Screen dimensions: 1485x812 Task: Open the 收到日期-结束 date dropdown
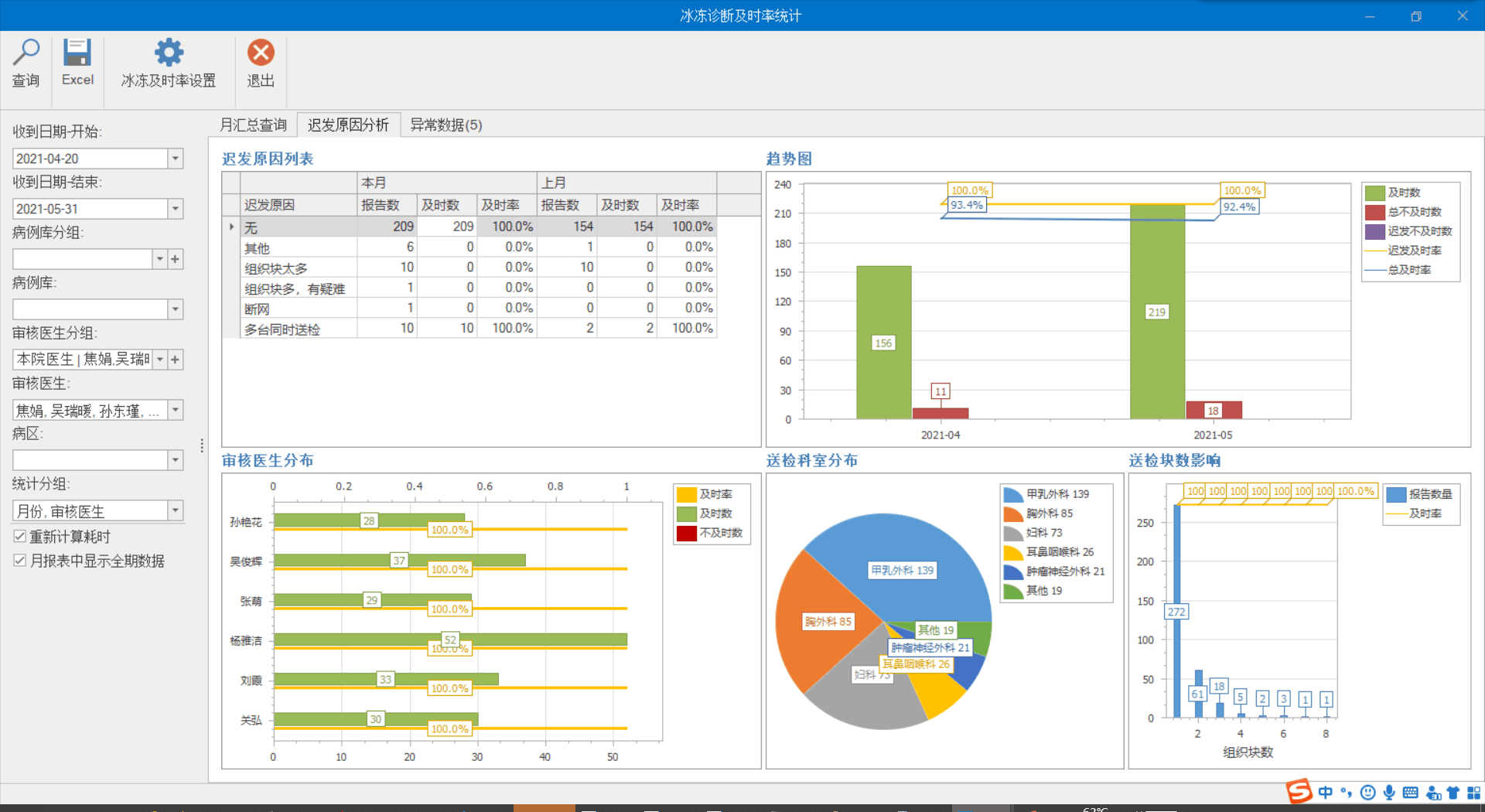tap(176, 209)
